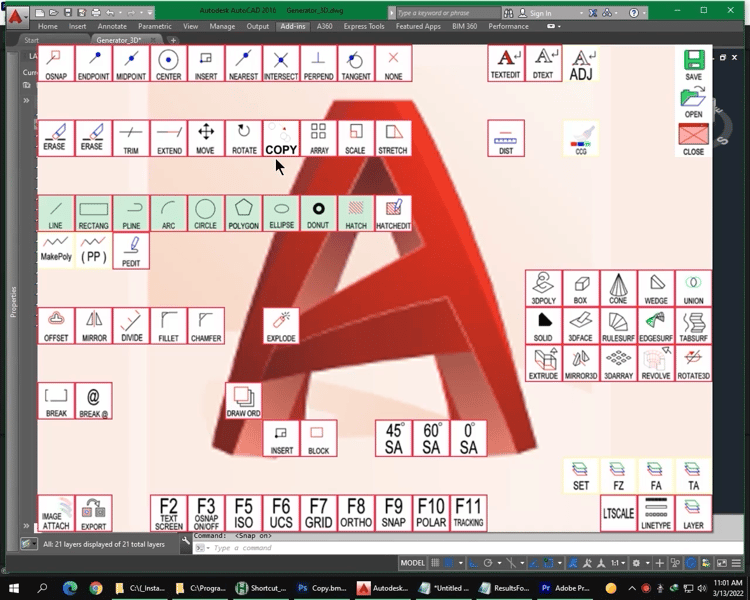
Task: Expand the annotation scale 1:1 dropdown
Action: [x=623, y=563]
